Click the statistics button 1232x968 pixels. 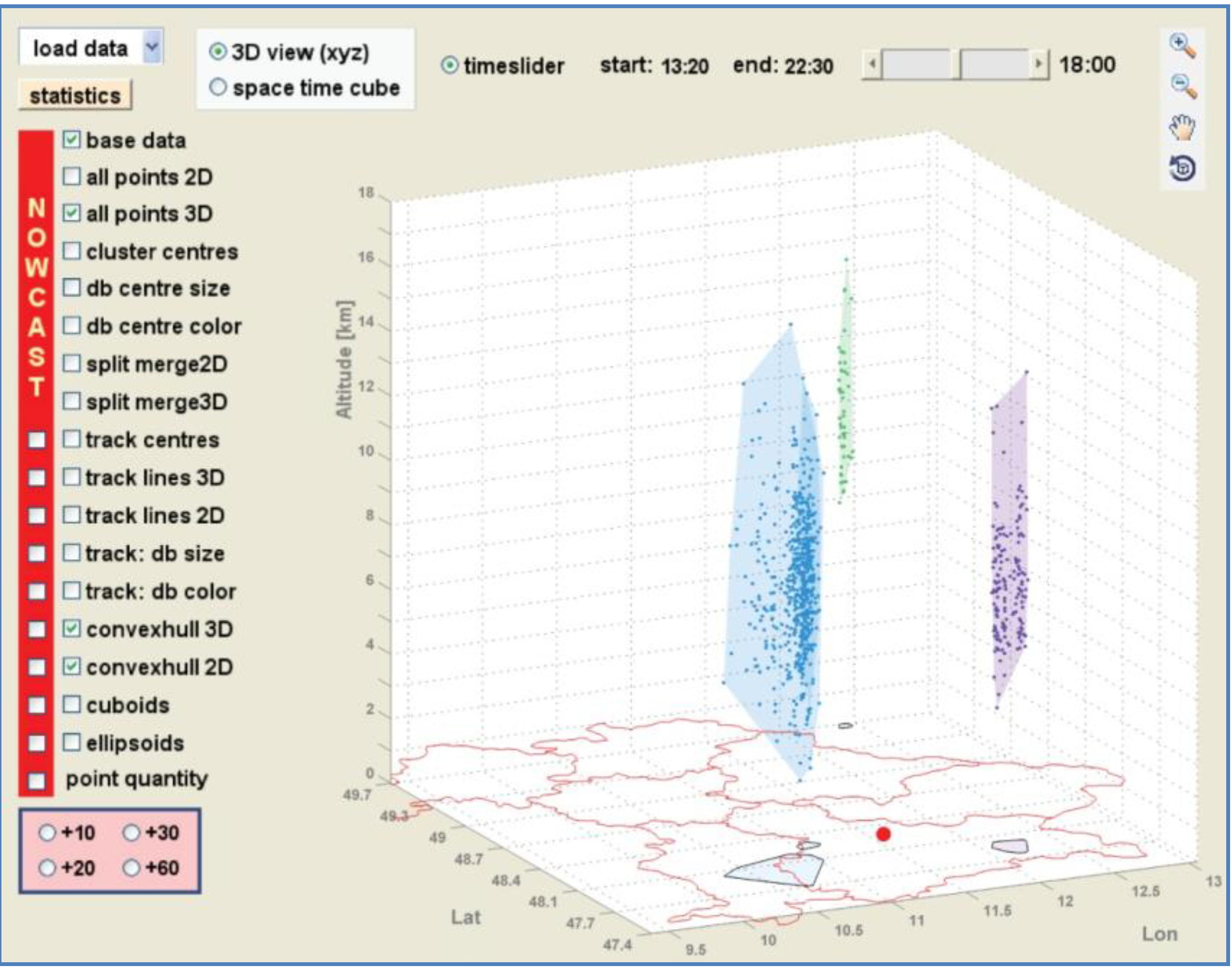pyautogui.click(x=75, y=95)
